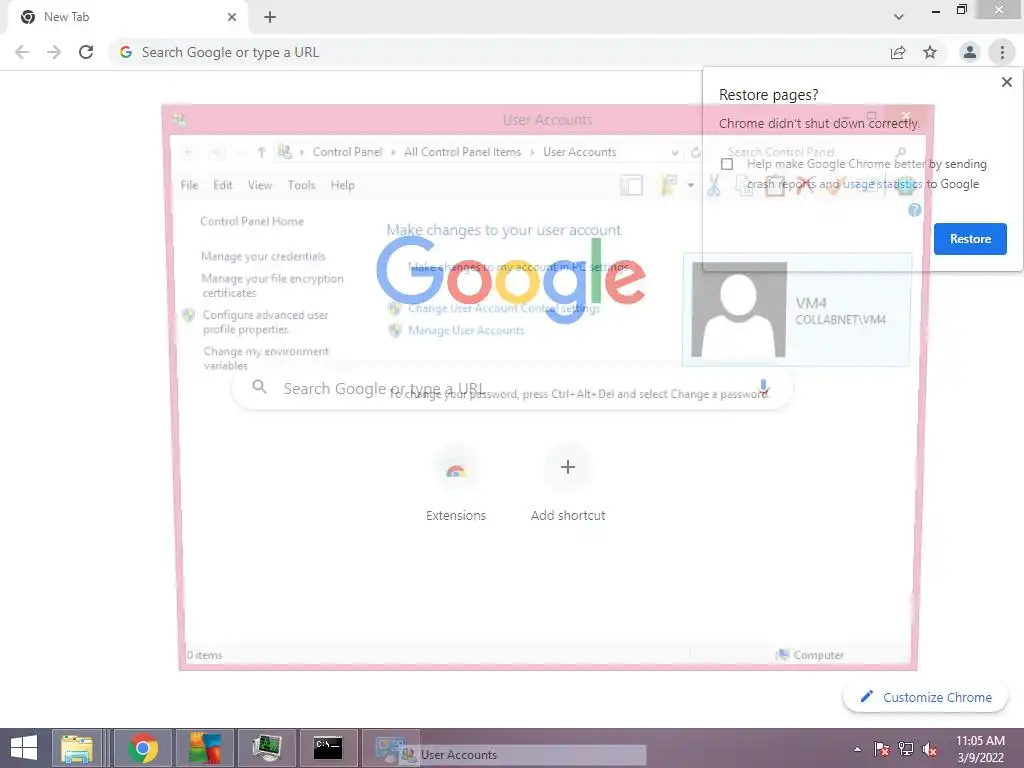Enable sending crash reports checkbox
1024x768 pixels.
coord(727,164)
